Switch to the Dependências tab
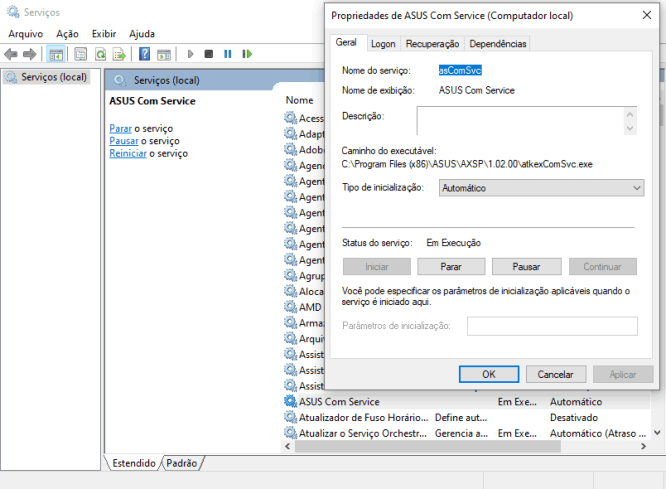The height and width of the screenshot is (489, 666). (497, 44)
